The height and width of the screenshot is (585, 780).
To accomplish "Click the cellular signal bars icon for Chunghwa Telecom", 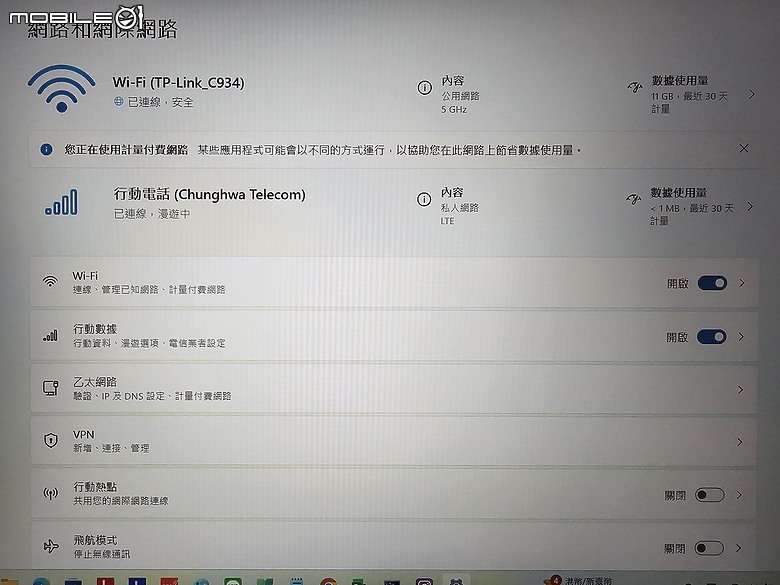I will coord(62,202).
